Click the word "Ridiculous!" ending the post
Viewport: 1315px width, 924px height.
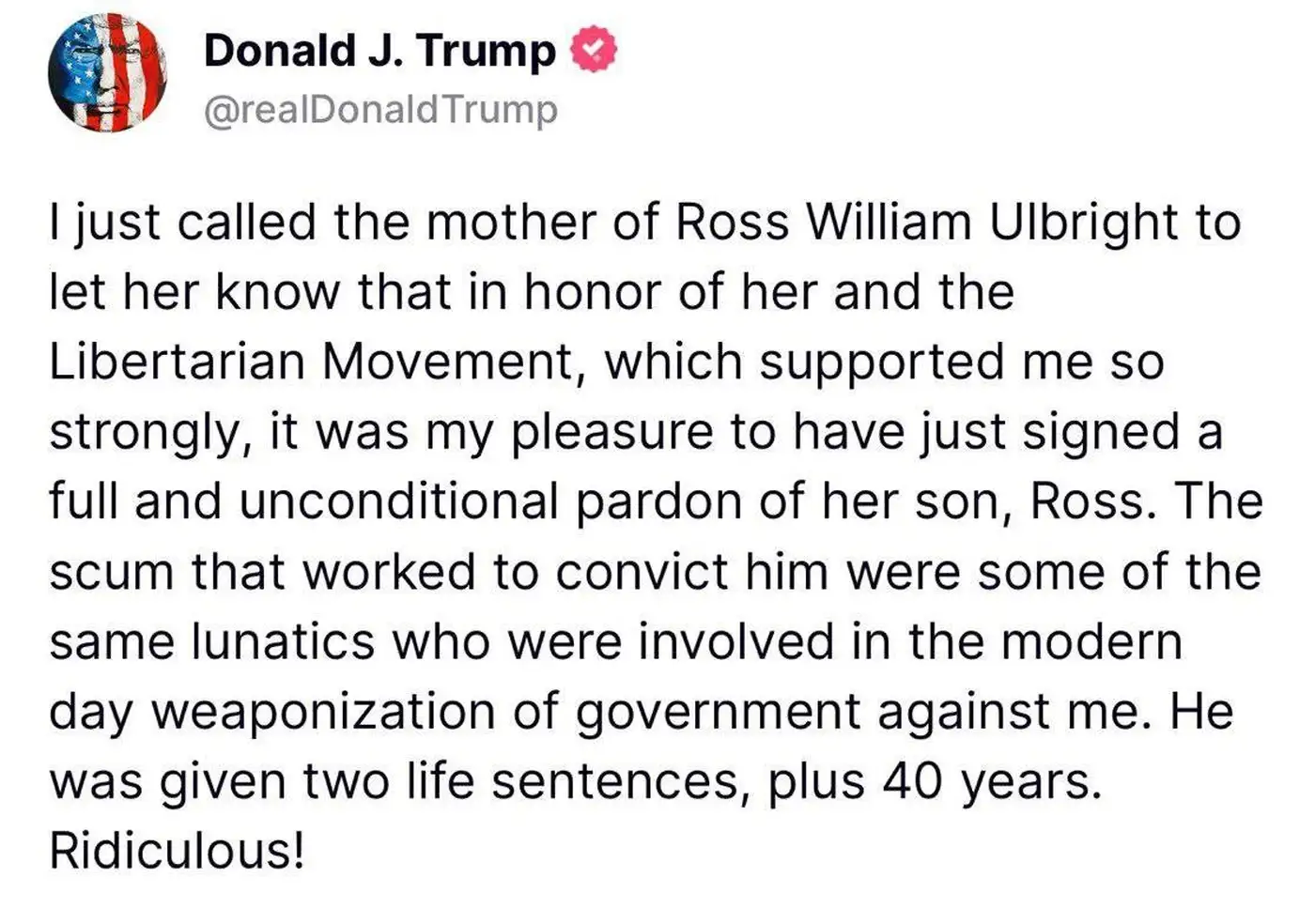pos(177,851)
